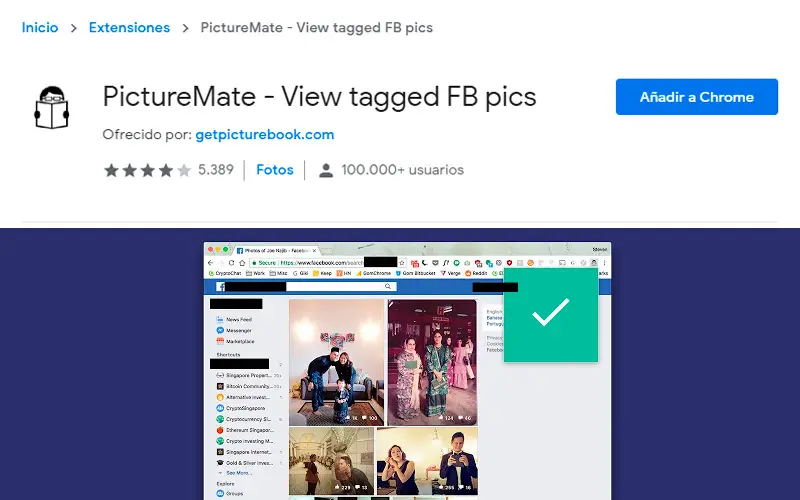Viewport: 800px width, 500px height.
Task: Open Marketplace in preview sidebar
Action: click(235, 341)
